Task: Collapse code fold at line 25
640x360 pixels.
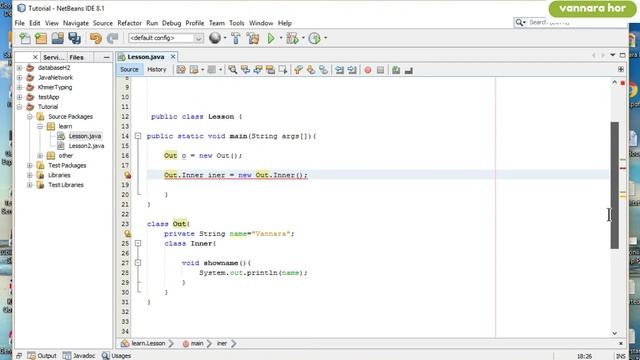Action: coord(138,243)
